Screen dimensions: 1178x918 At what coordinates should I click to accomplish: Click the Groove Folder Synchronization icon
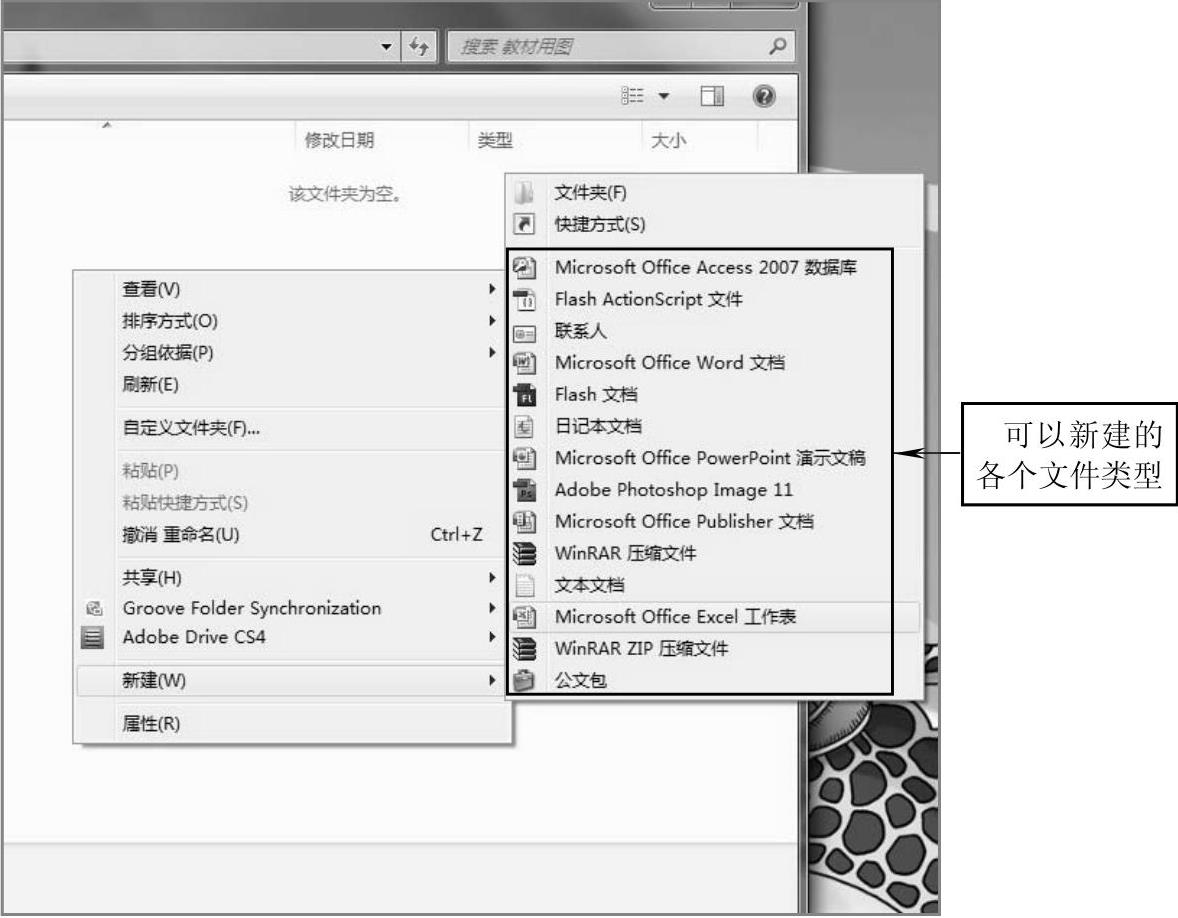94,608
